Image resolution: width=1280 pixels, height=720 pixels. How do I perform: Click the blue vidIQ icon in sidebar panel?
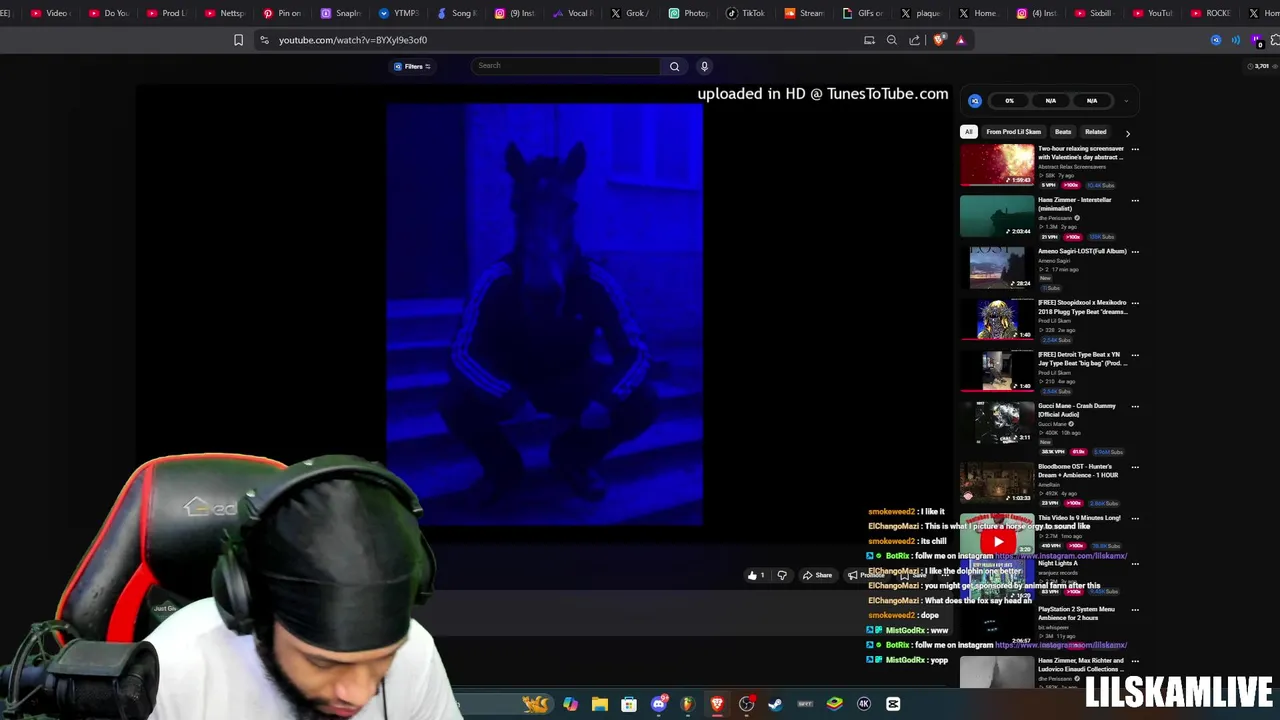tap(975, 100)
